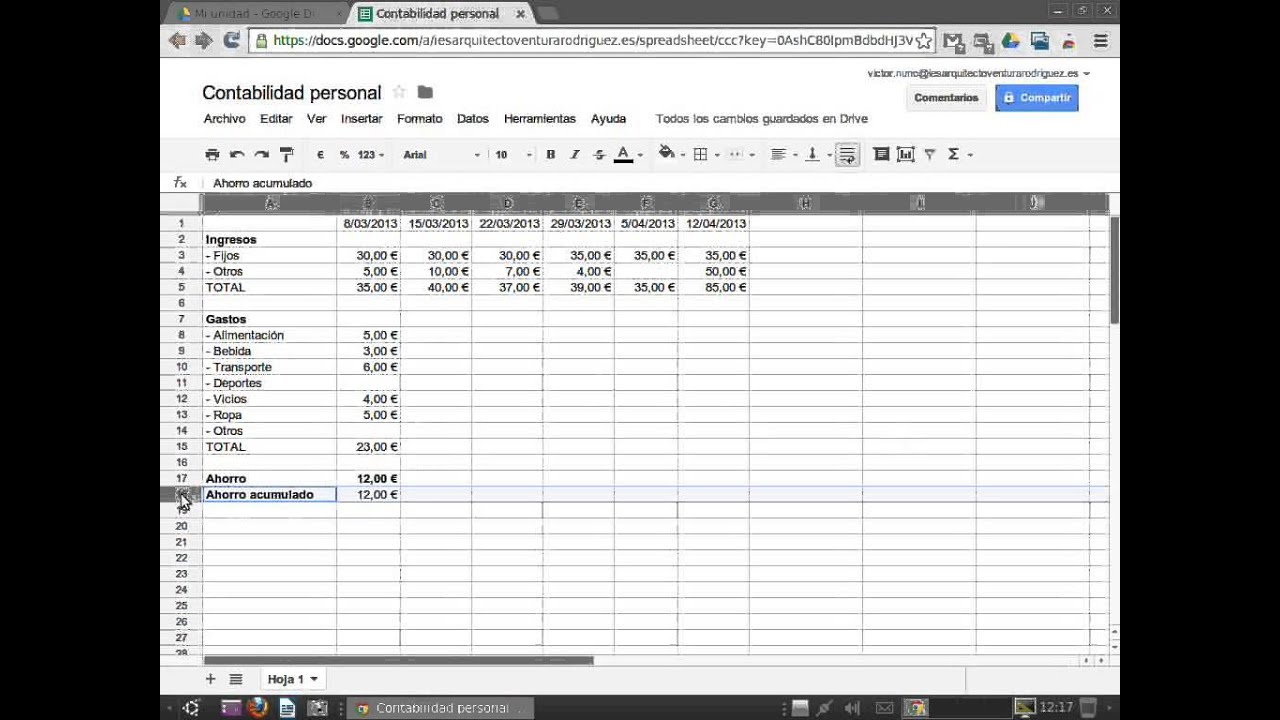Click the Comentarios button

click(x=946, y=98)
